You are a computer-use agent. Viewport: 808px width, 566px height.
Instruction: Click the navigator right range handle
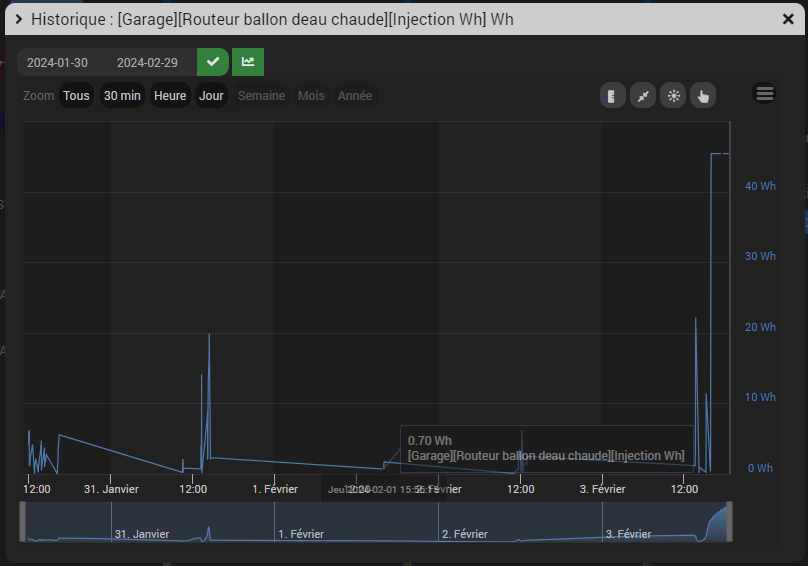click(729, 522)
